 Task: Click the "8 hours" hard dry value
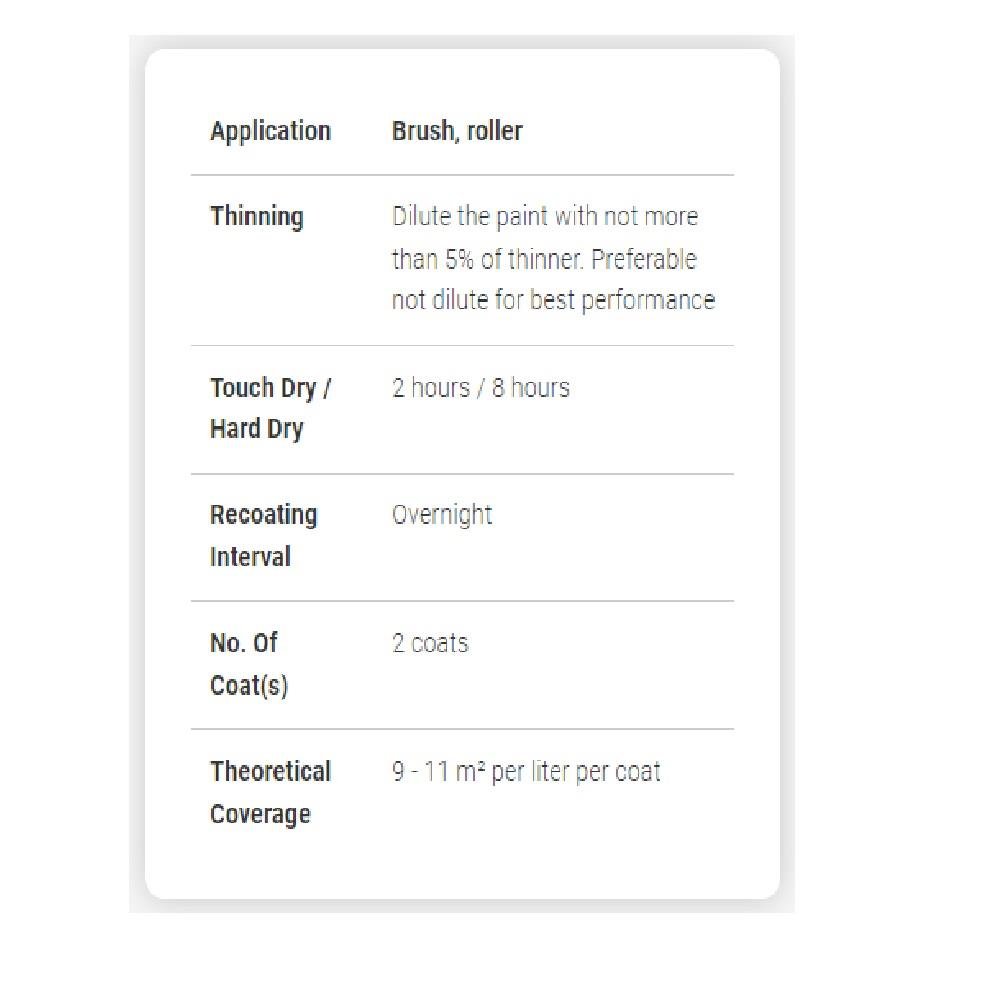point(530,388)
